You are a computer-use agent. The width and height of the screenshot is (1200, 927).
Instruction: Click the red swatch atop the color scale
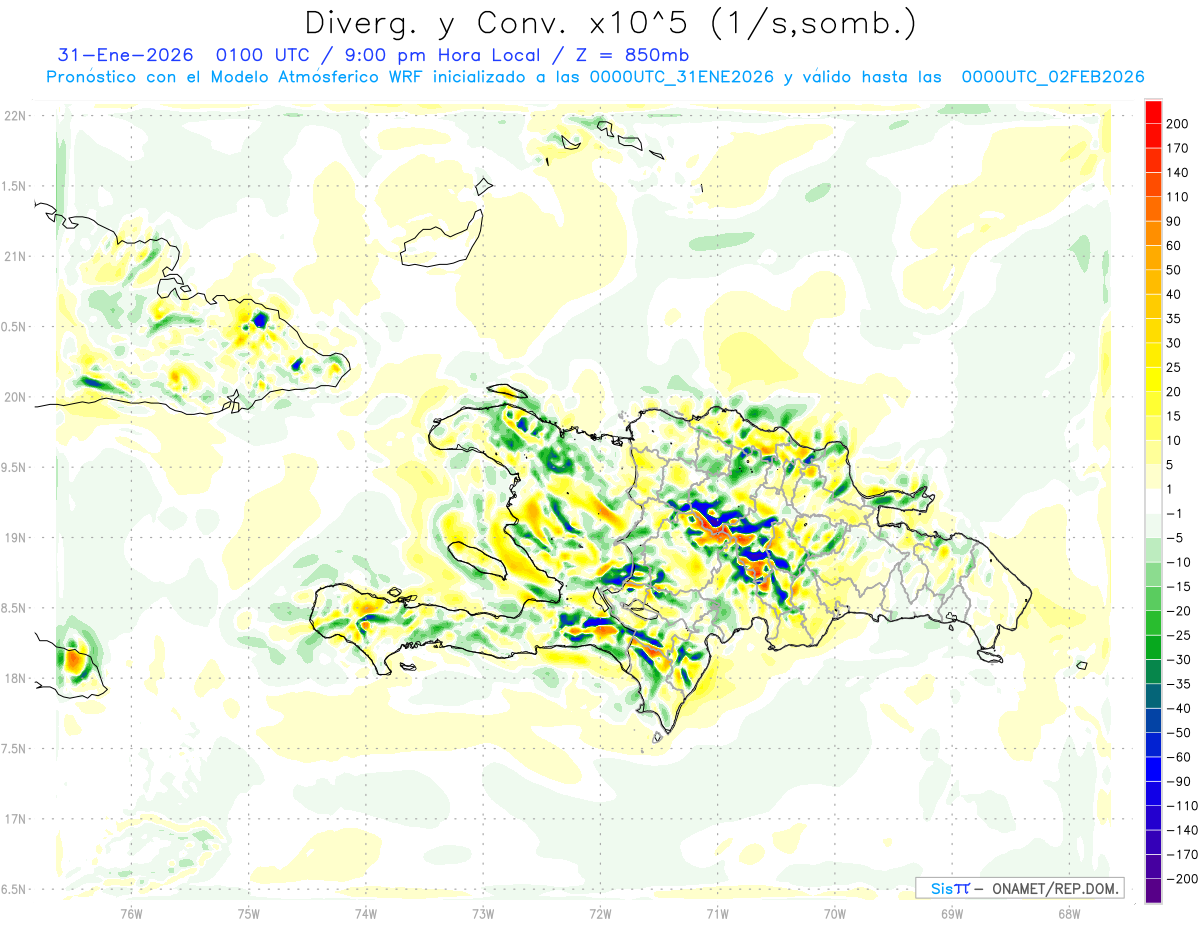pyautogui.click(x=1154, y=112)
